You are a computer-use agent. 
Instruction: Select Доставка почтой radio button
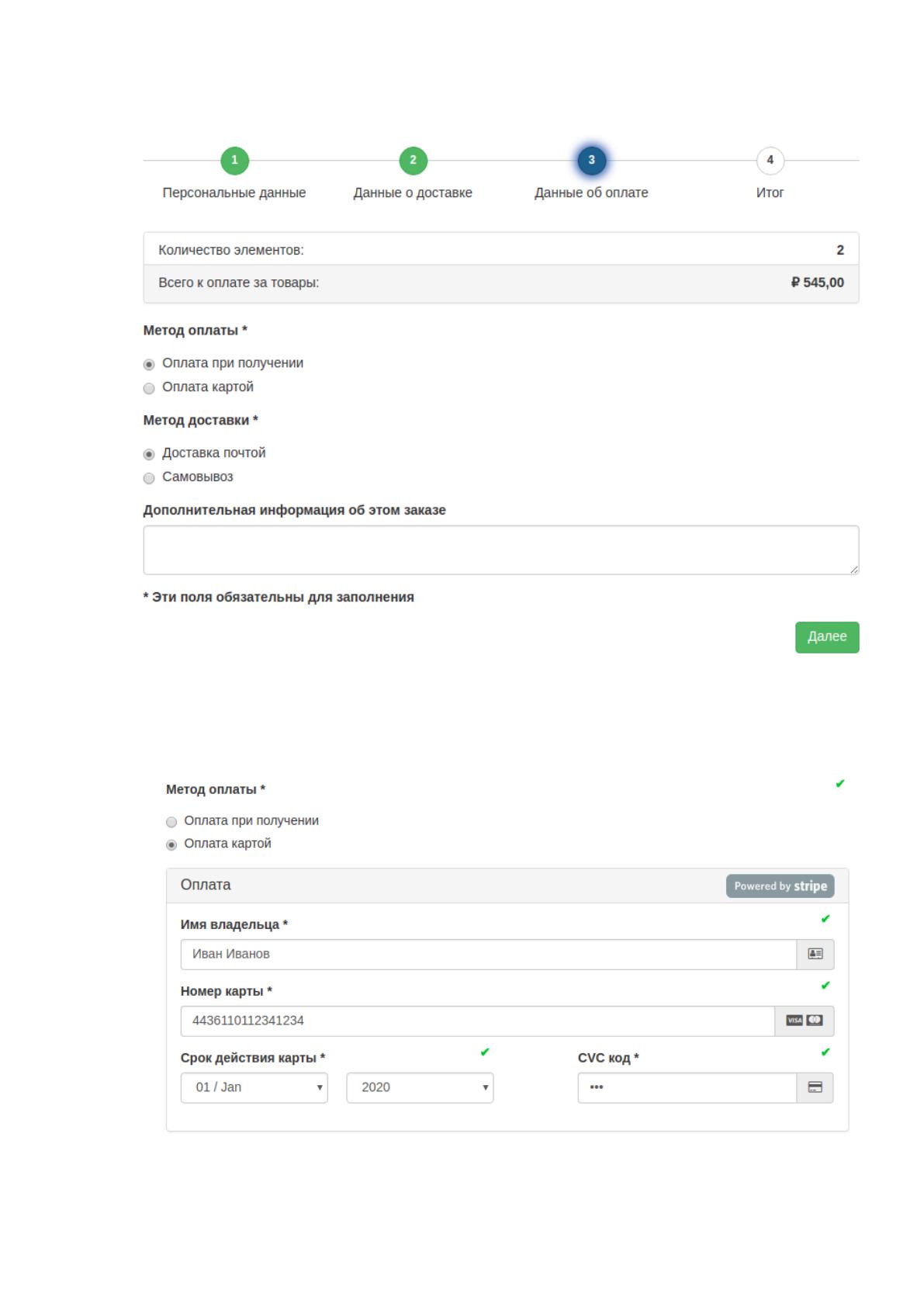[149, 454]
